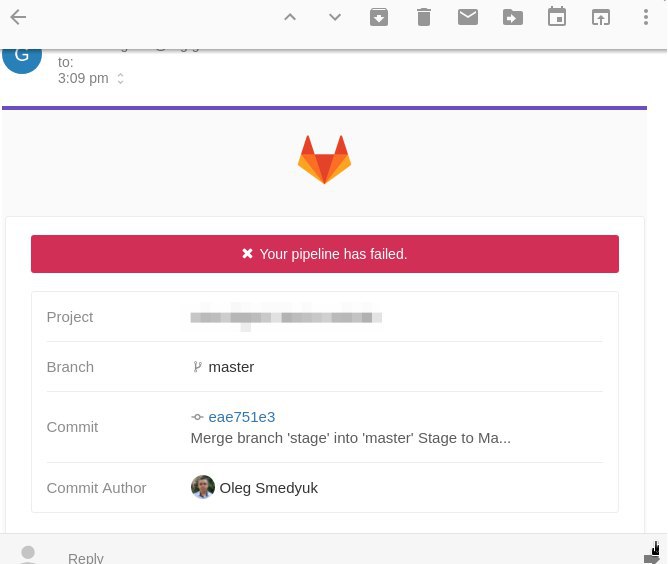Delete this email with the trash icon
Screen dimensions: 668x564
coord(424,17)
